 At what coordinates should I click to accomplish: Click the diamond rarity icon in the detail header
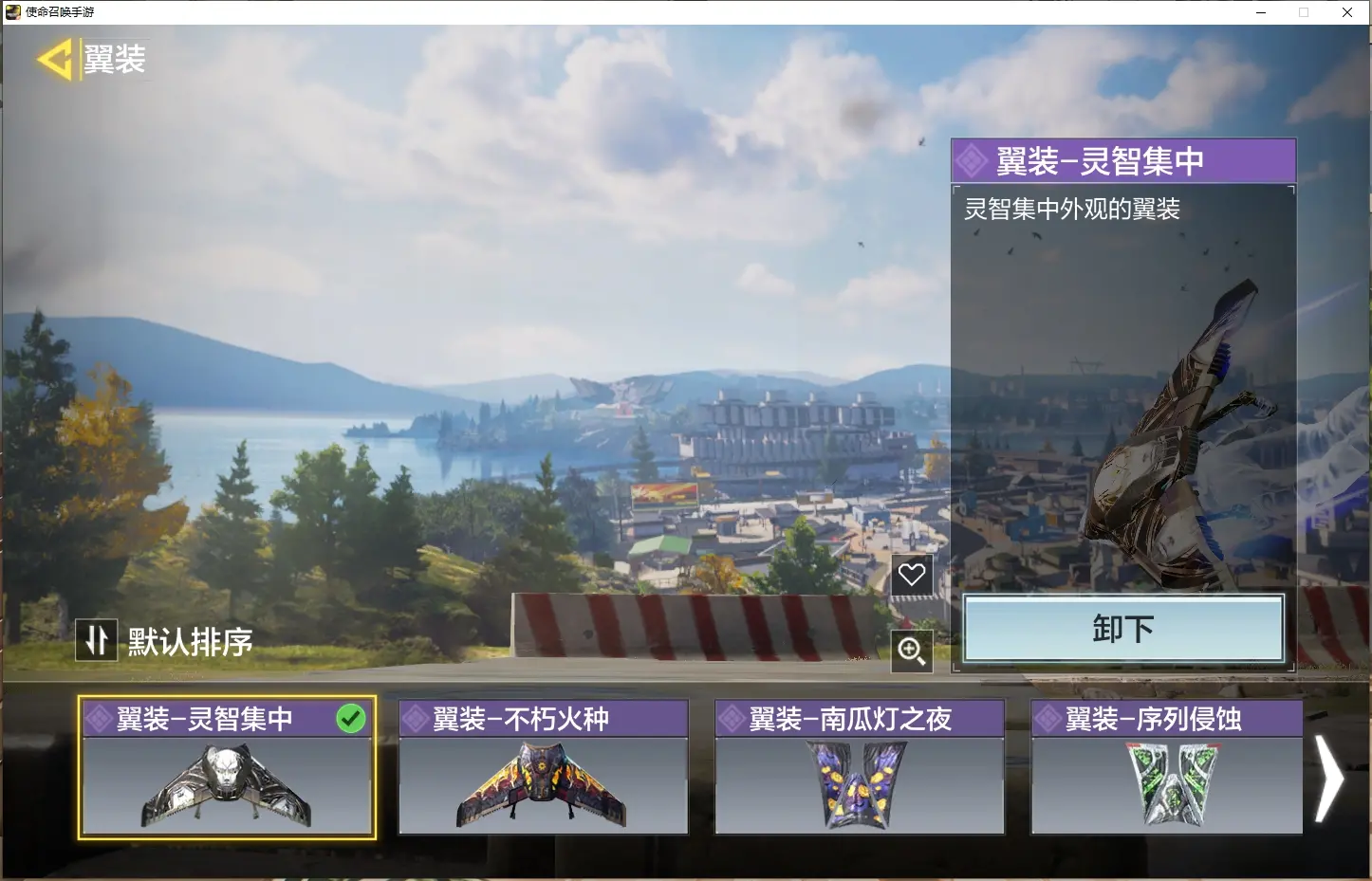pos(971,161)
